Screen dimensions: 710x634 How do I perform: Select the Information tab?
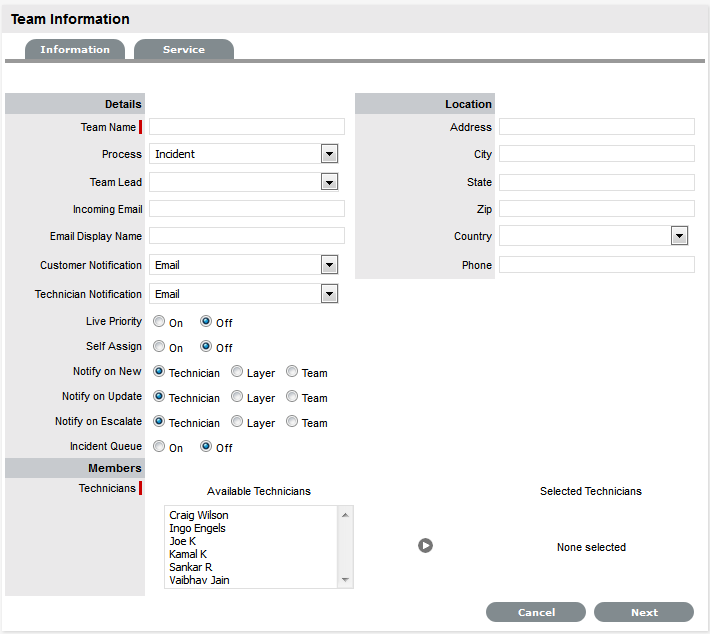point(75,50)
